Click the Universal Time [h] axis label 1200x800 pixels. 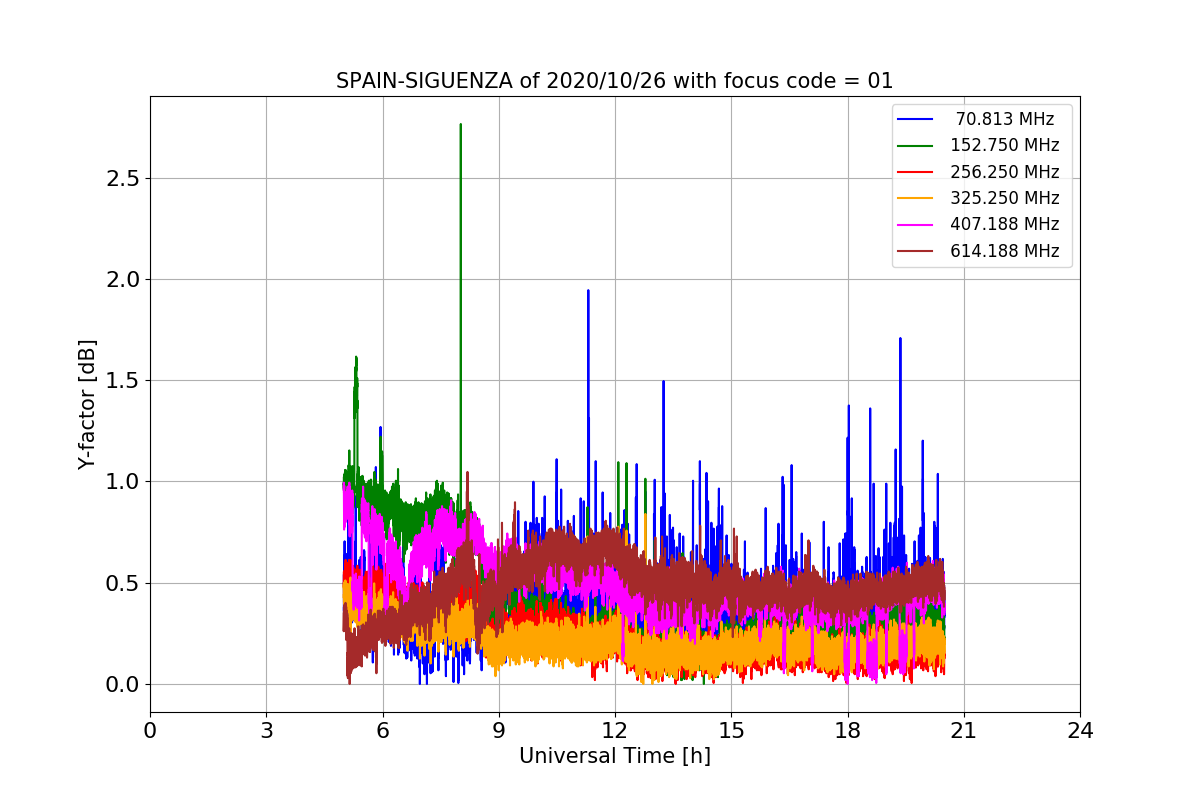615,757
